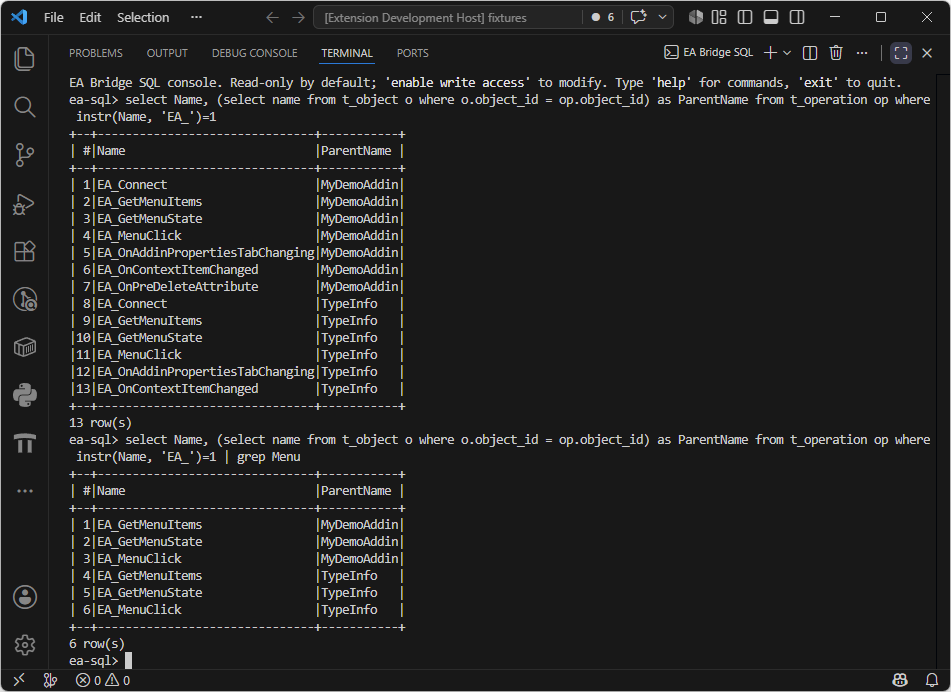Open the Extensions view
This screenshot has height=692, width=951.
(24, 251)
